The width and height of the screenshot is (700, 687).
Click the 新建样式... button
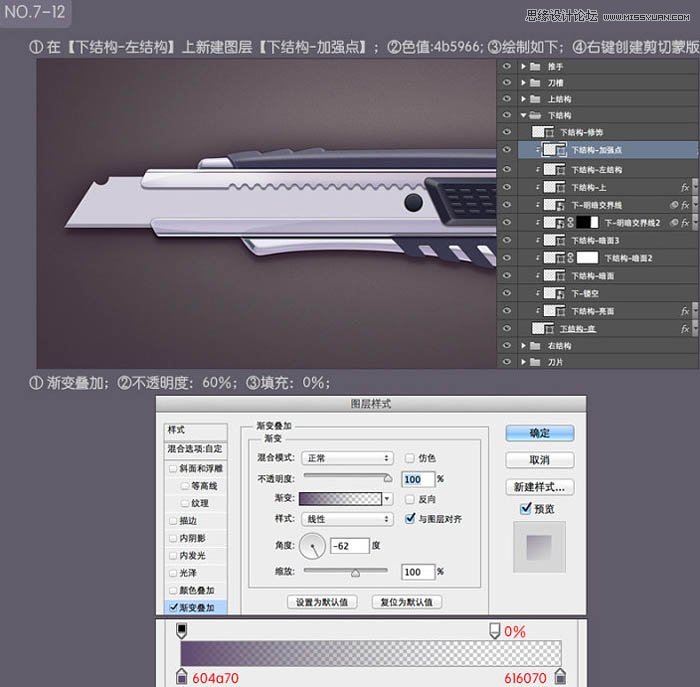pyautogui.click(x=540, y=487)
